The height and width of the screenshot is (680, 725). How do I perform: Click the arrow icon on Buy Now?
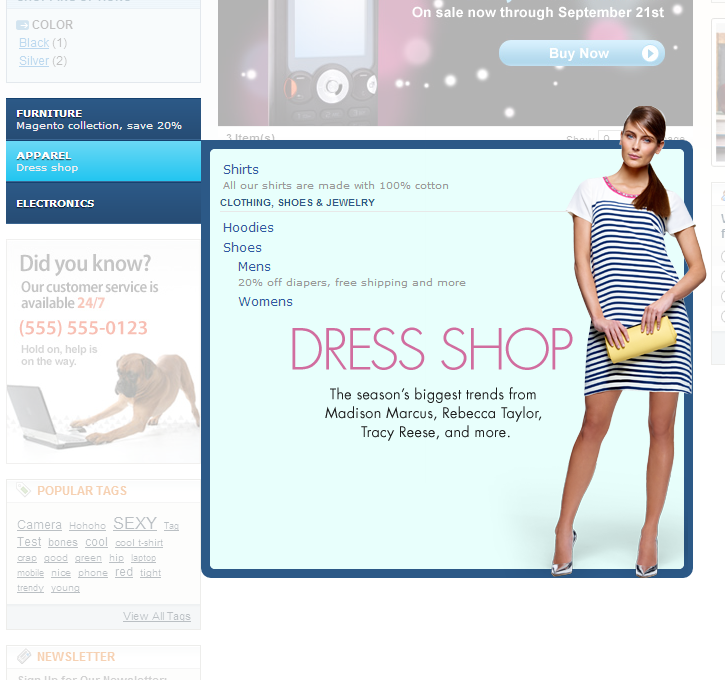click(650, 54)
